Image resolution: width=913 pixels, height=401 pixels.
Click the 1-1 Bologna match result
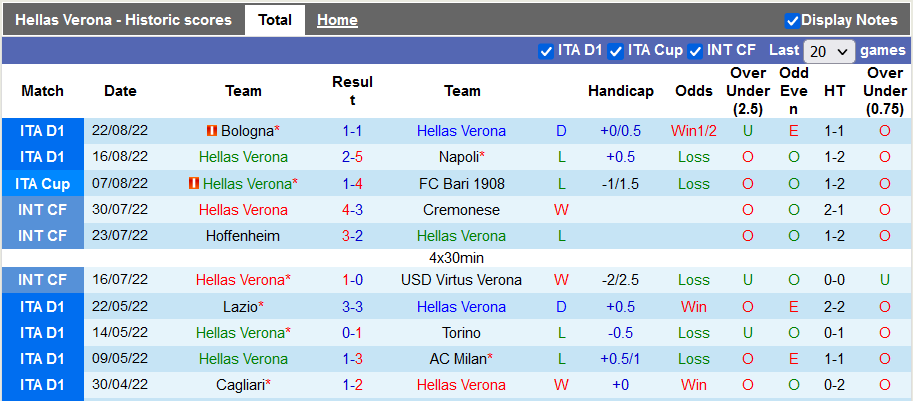coord(352,131)
